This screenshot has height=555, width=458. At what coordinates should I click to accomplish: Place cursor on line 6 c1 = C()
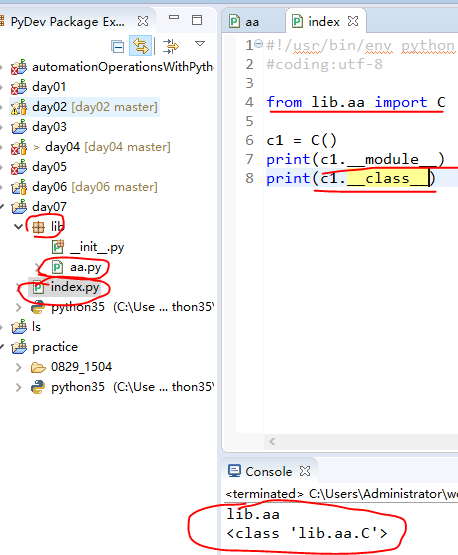[301, 141]
